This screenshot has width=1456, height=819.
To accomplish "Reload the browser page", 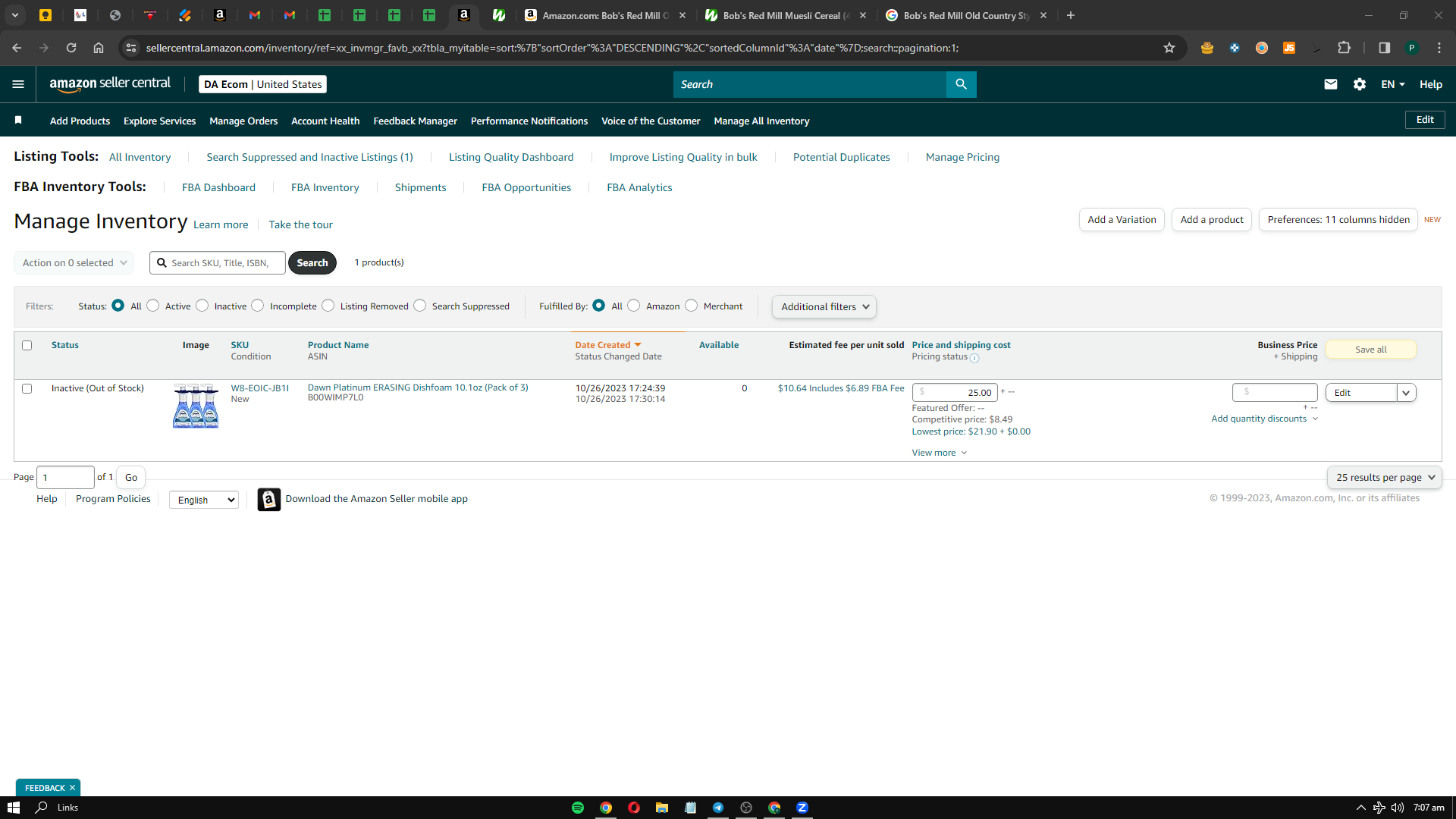I will (71, 48).
